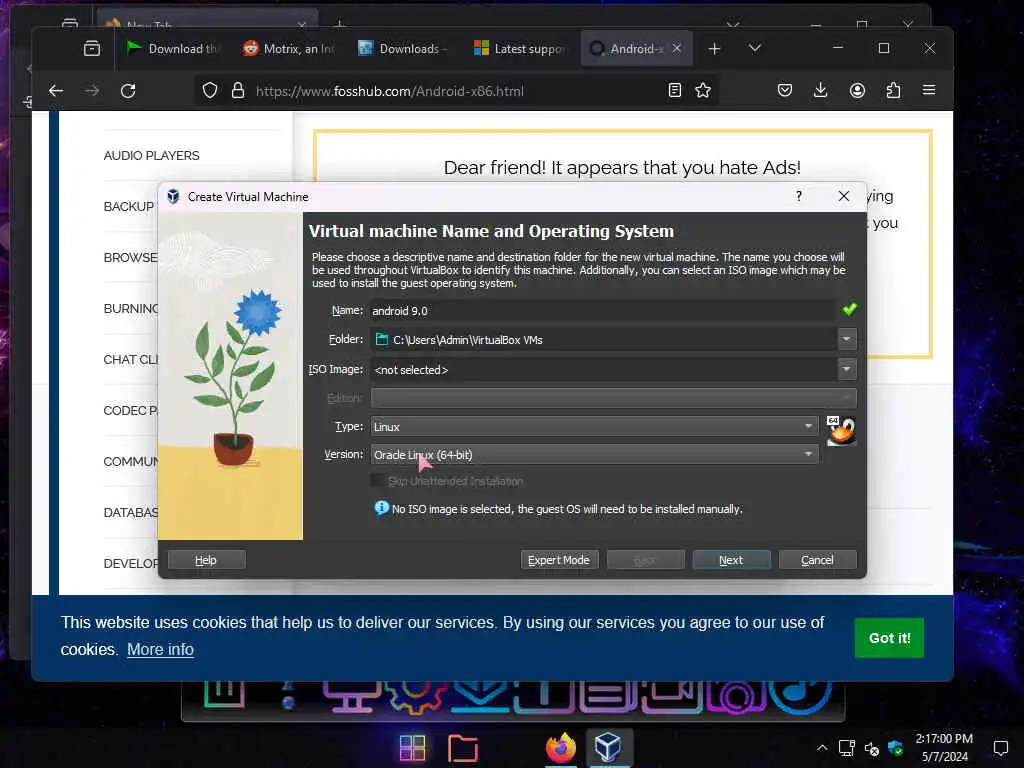Reload the fosshub page
The image size is (1024, 768).
[128, 91]
